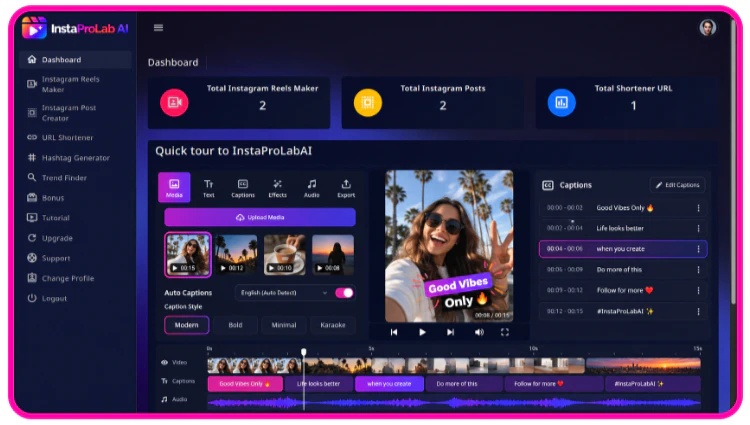Select Life looks better timeline caption block
750x425 pixels.
(319, 384)
